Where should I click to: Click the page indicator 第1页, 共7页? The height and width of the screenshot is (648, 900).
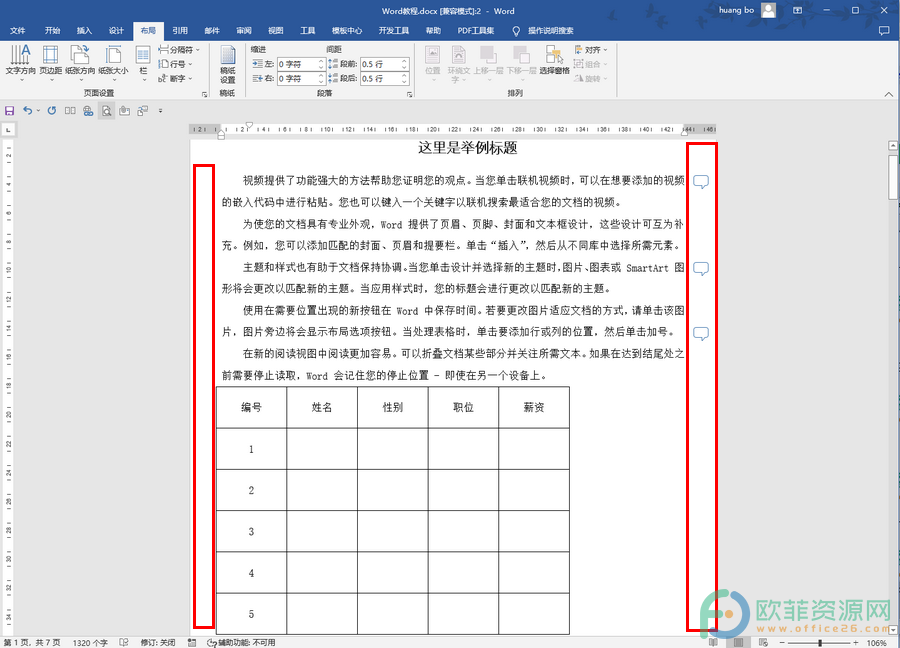click(32, 643)
